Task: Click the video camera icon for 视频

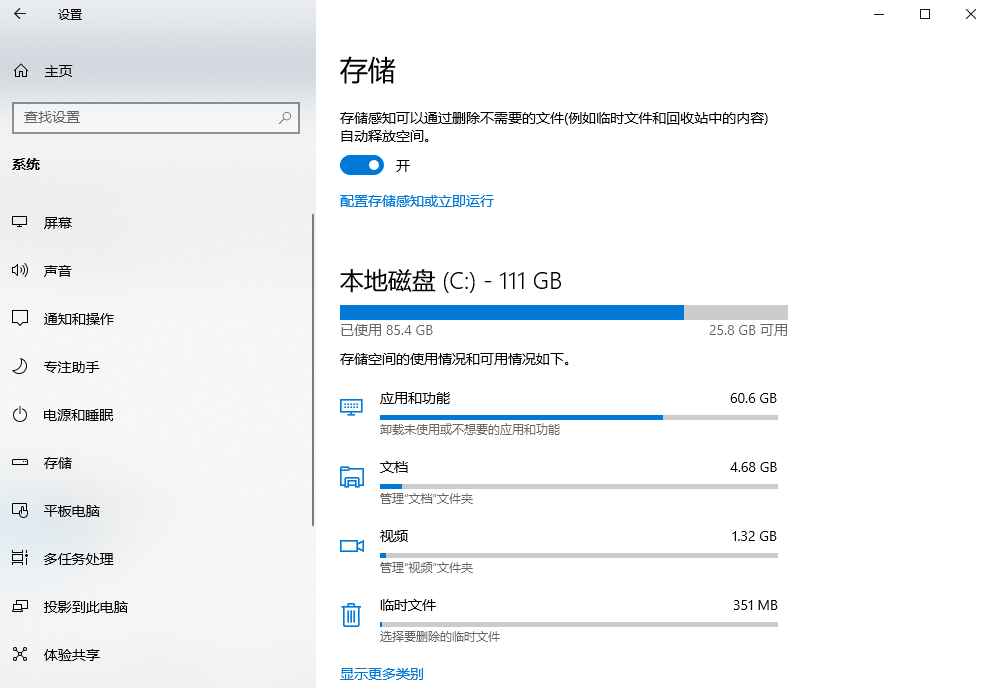Action: click(x=351, y=545)
